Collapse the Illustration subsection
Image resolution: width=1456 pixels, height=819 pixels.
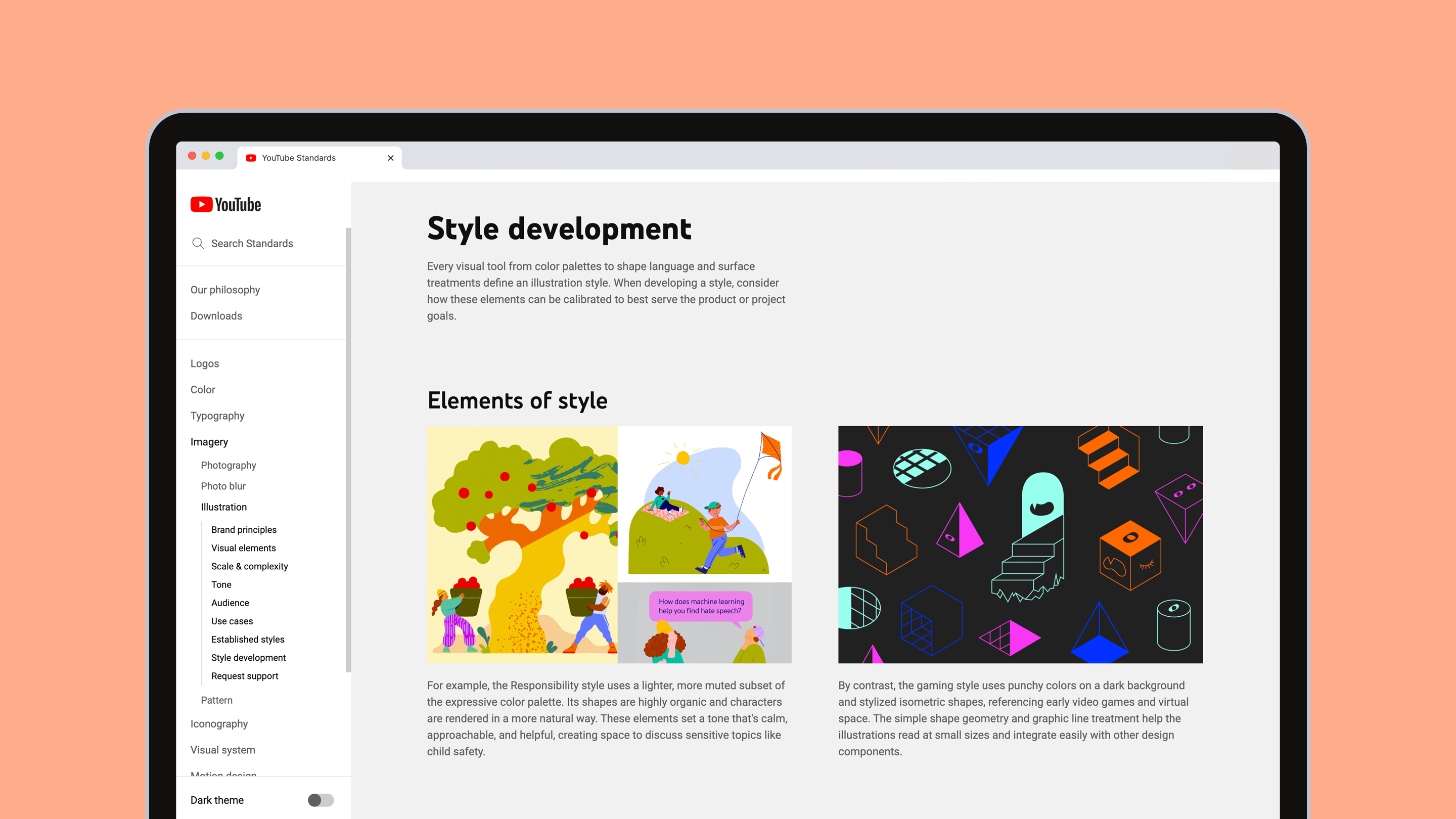pyautogui.click(x=224, y=507)
